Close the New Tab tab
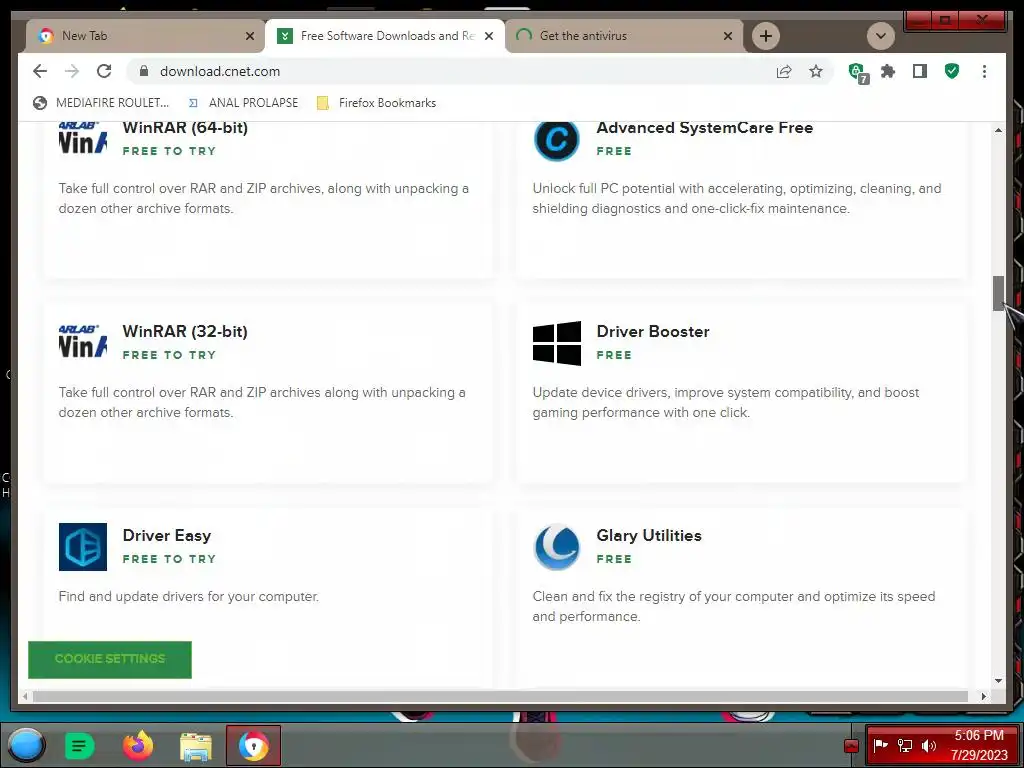This screenshot has width=1024, height=768. 249,36
